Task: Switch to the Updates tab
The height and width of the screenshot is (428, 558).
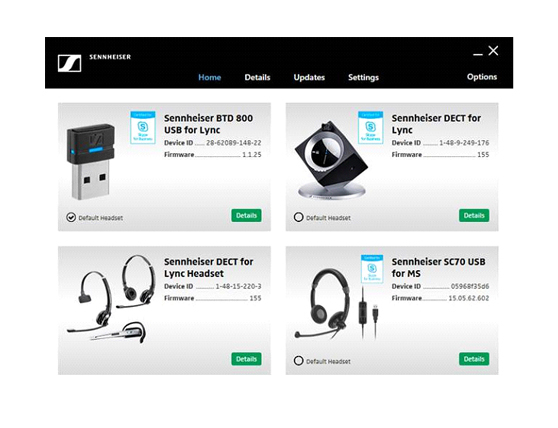Action: click(x=309, y=77)
